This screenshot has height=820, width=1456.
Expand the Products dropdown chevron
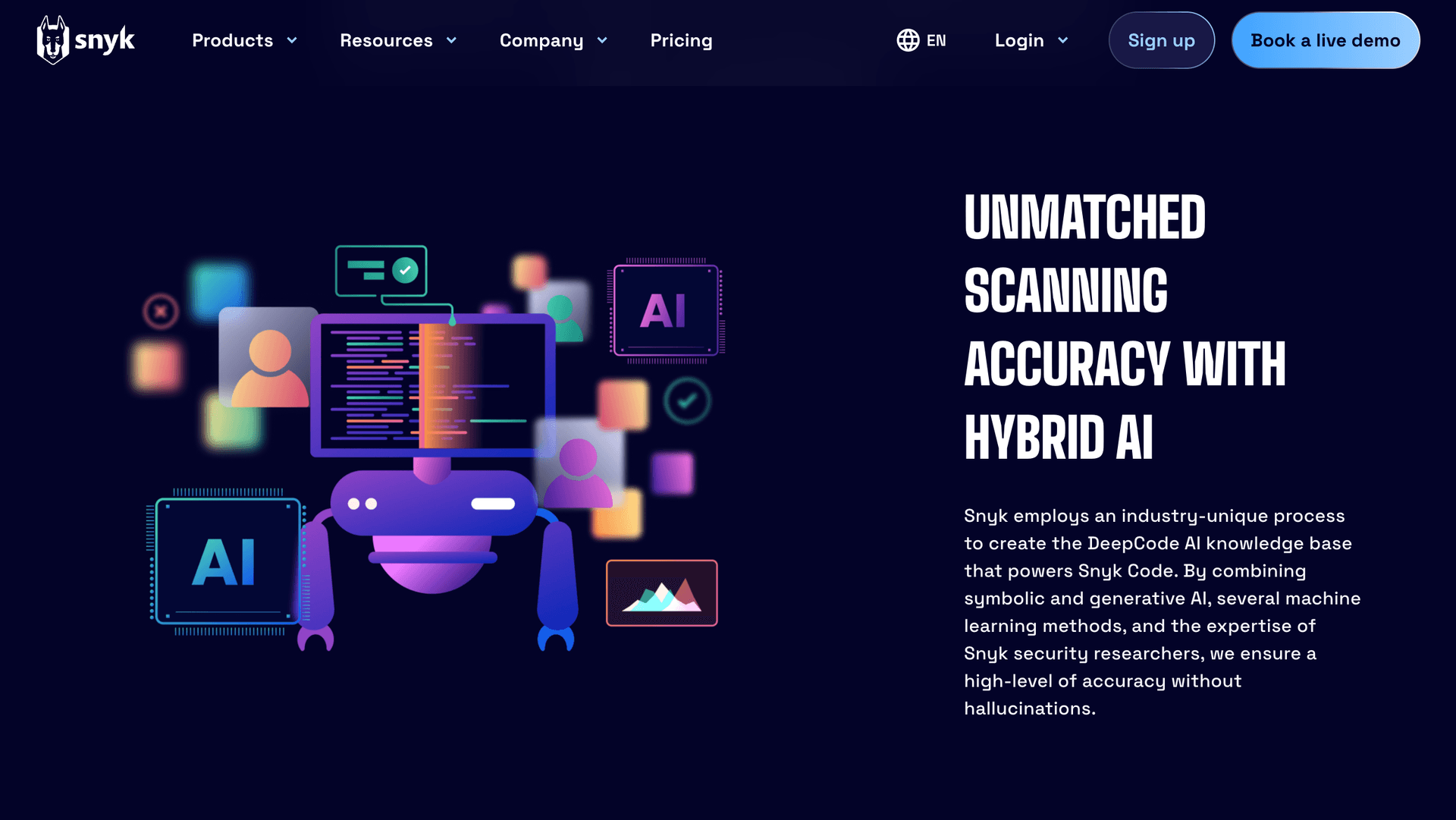point(292,40)
